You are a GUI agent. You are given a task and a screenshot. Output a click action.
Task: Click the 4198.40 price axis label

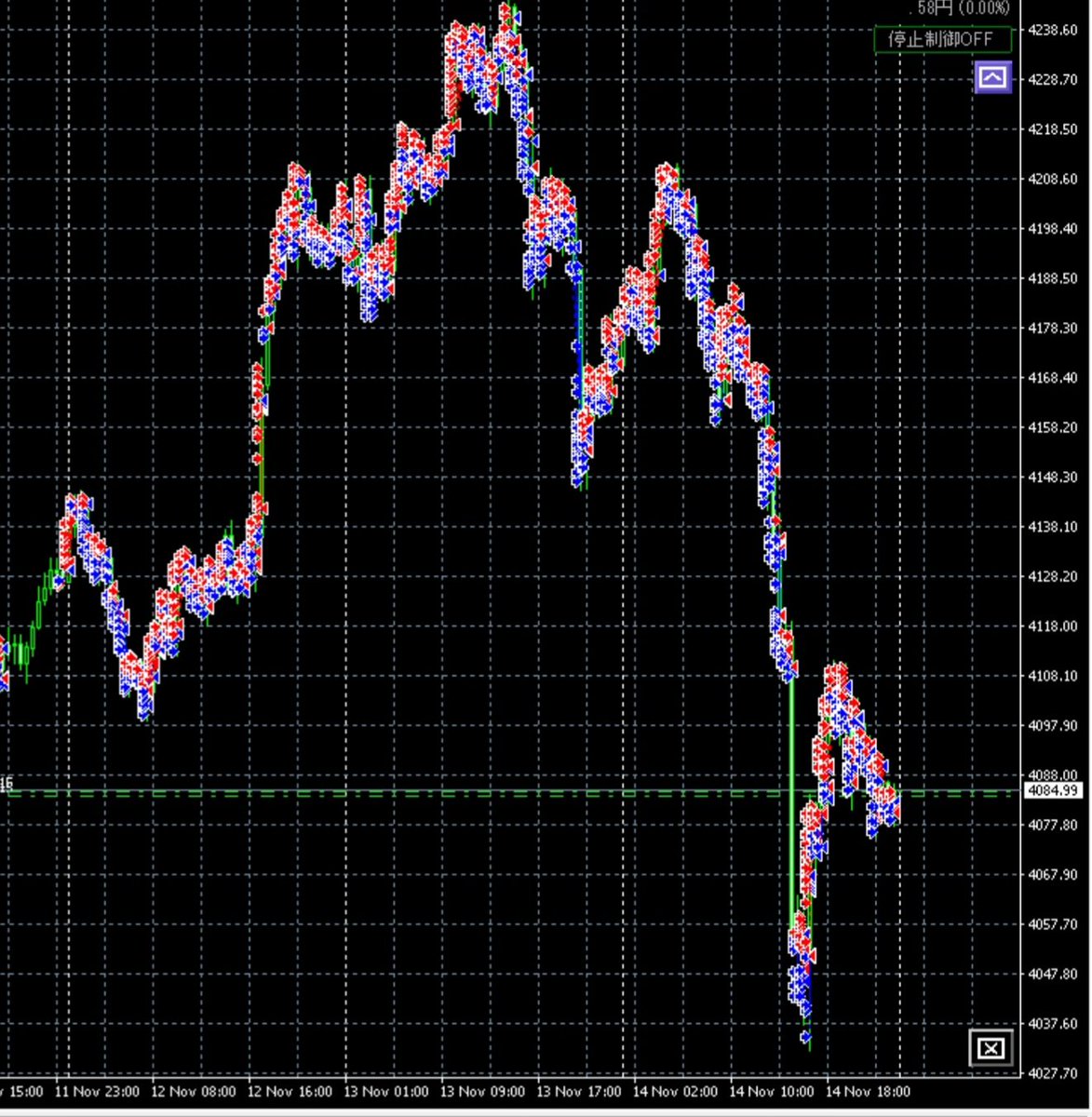(1053, 229)
